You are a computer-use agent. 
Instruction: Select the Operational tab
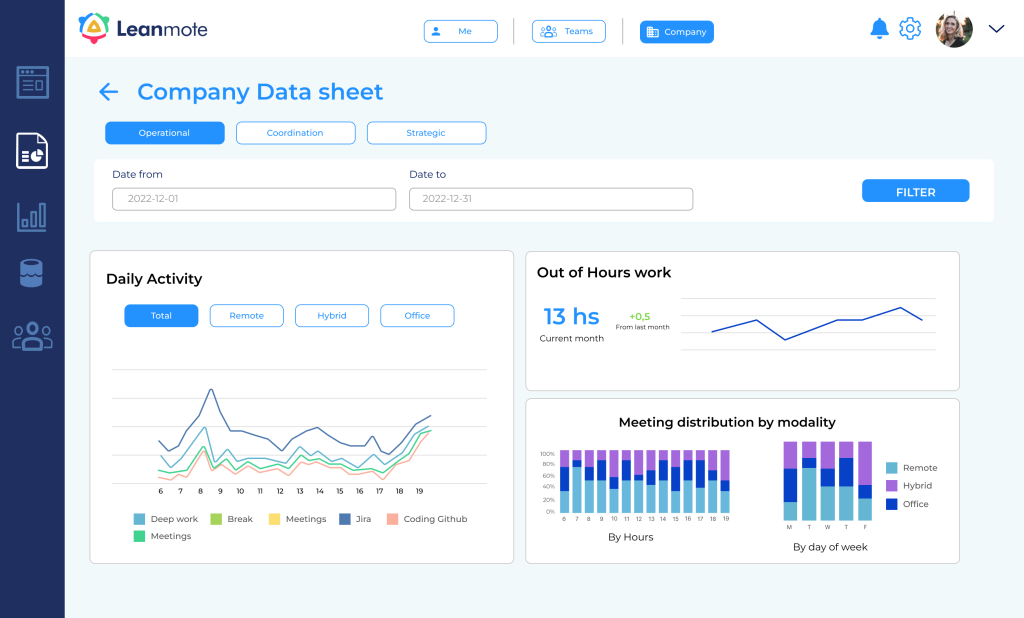tap(165, 133)
